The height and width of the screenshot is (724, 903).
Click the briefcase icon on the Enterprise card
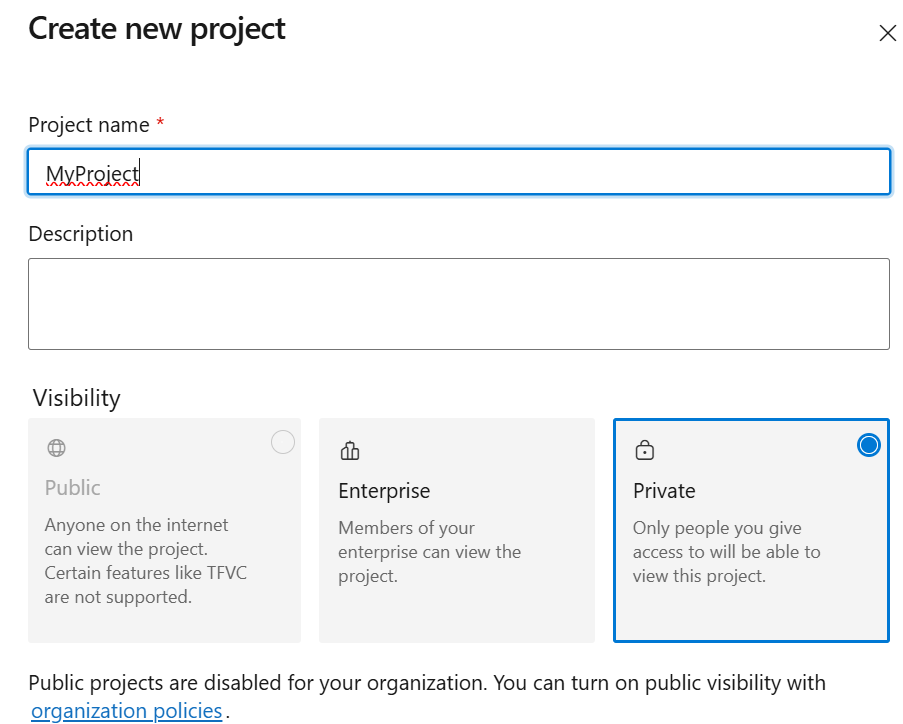coord(350,450)
